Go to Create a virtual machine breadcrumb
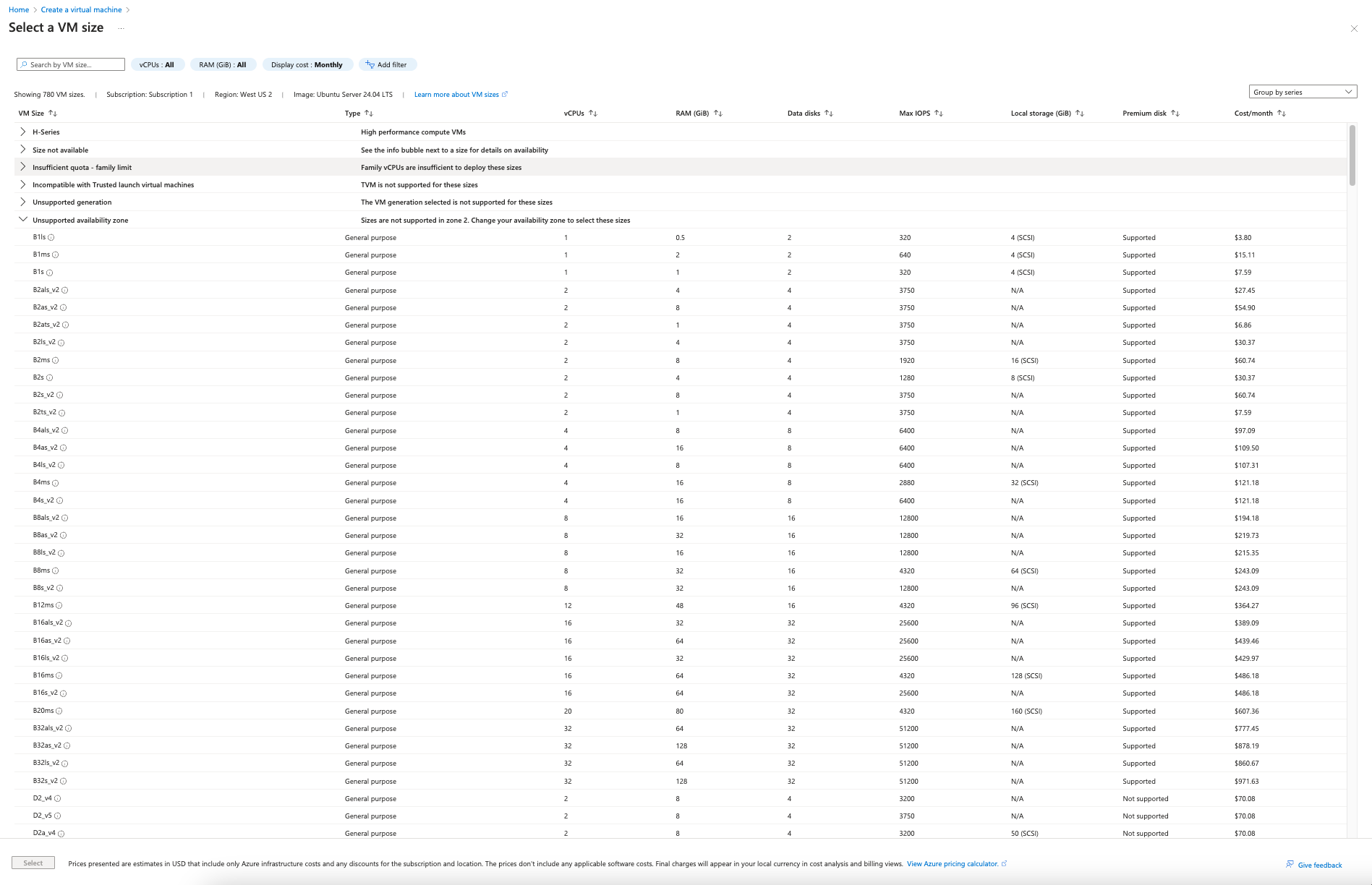Screen dimensions: 1372x885 pos(81,9)
